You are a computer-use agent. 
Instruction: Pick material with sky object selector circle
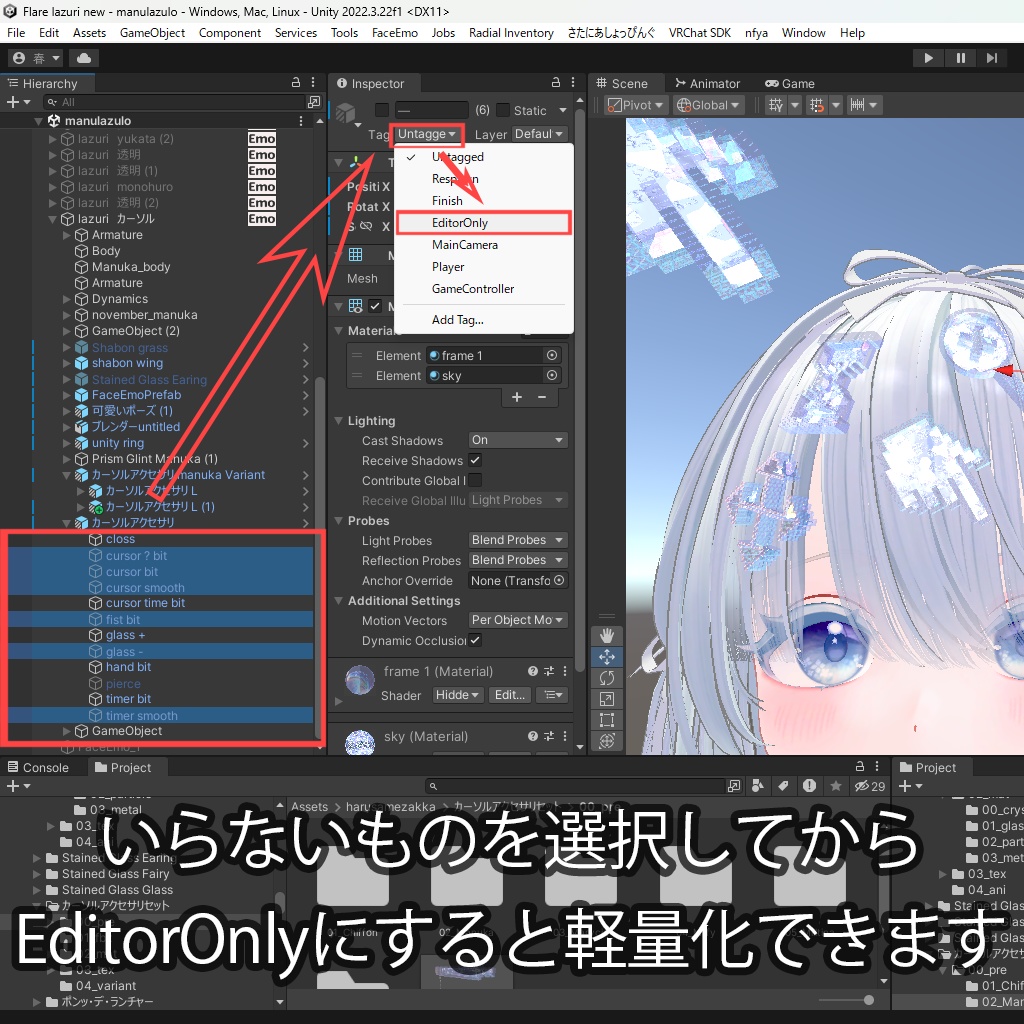(x=552, y=376)
